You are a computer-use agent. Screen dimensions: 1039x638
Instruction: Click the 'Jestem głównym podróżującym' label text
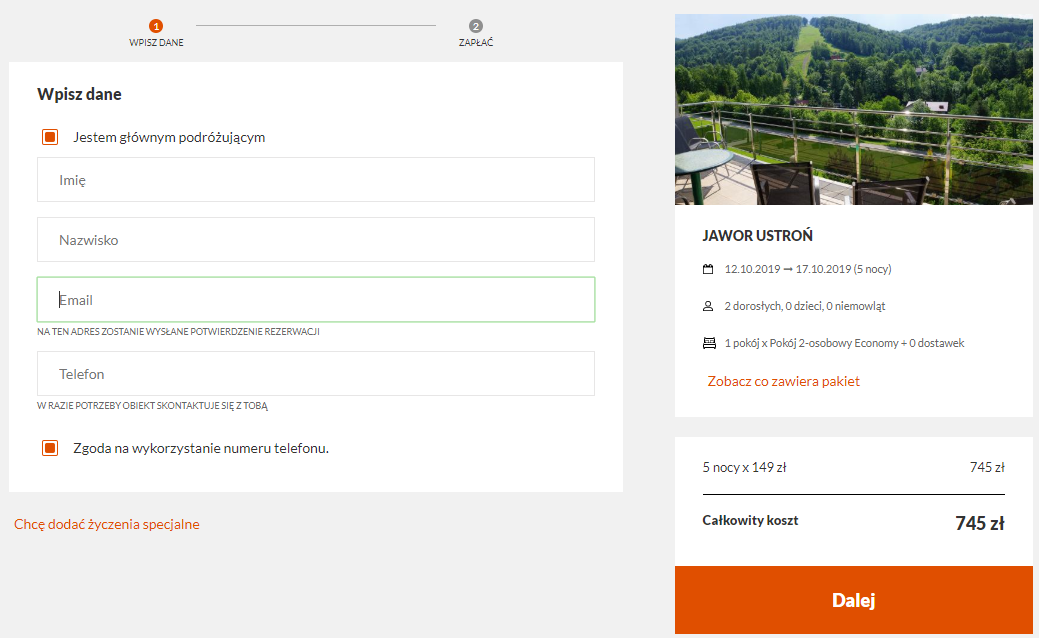point(169,137)
